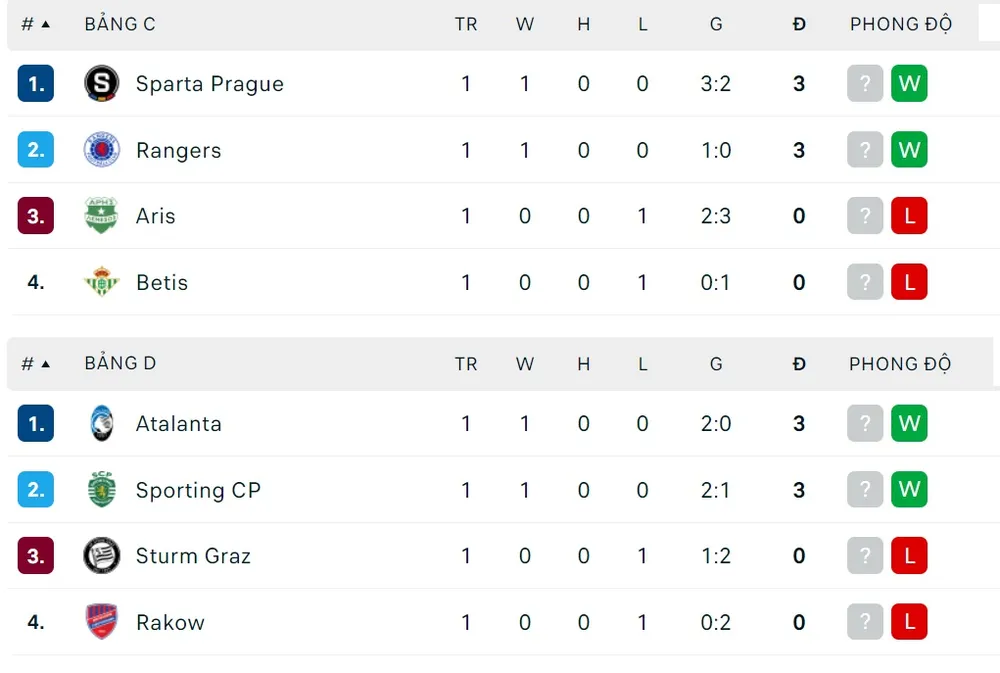Sort Bảng C by Đ points column
The image size is (1000, 673).
click(799, 24)
